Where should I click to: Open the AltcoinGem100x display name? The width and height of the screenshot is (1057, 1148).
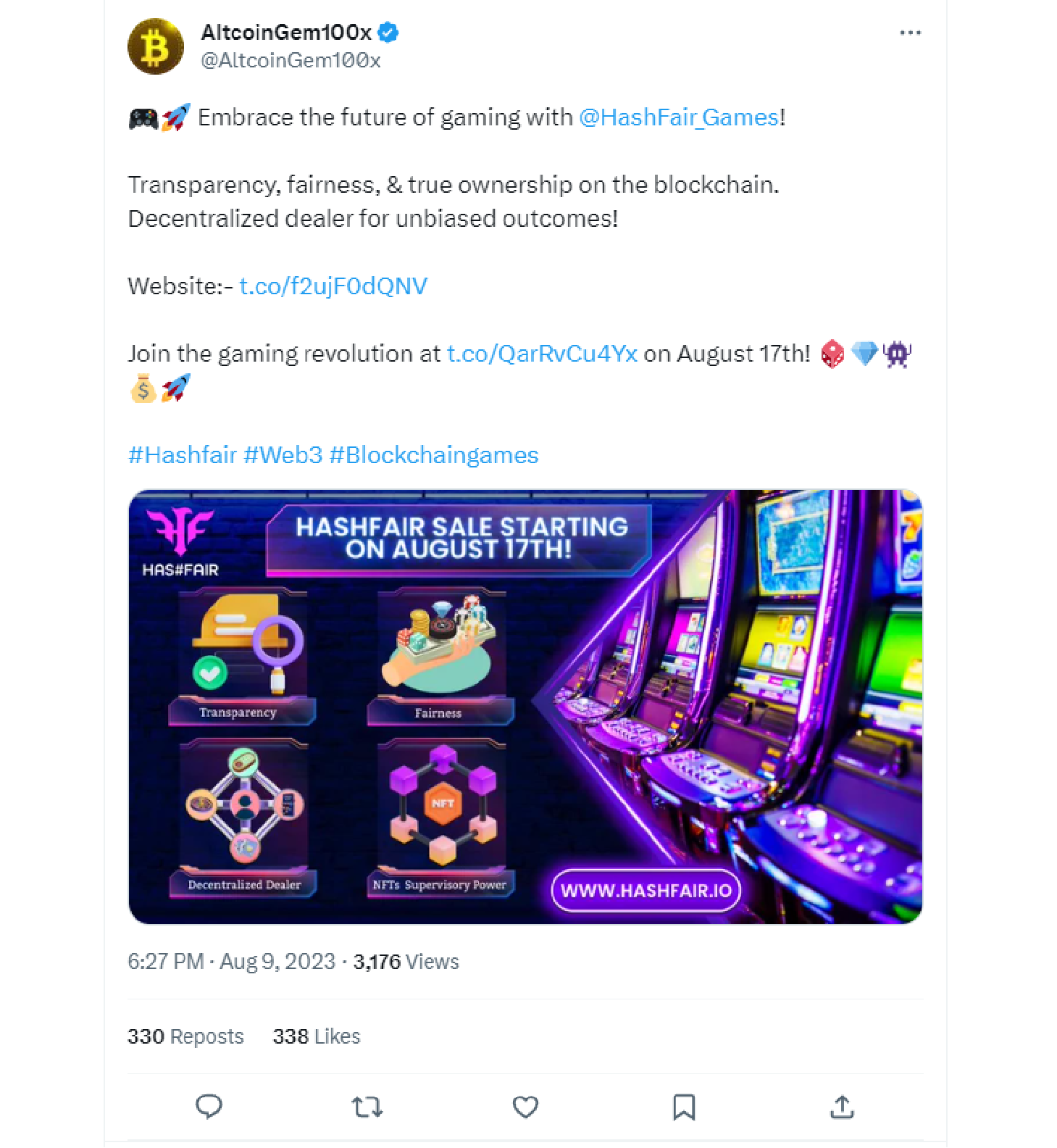pyautogui.click(x=286, y=32)
